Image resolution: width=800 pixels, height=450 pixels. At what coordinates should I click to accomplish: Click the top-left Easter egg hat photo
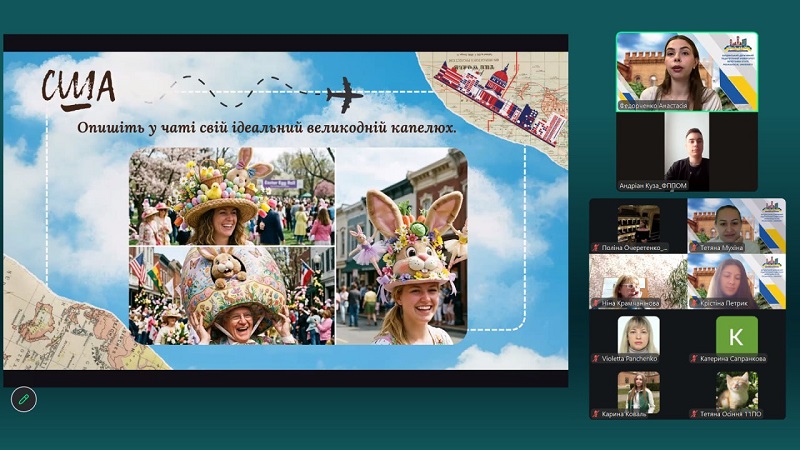[231, 196]
